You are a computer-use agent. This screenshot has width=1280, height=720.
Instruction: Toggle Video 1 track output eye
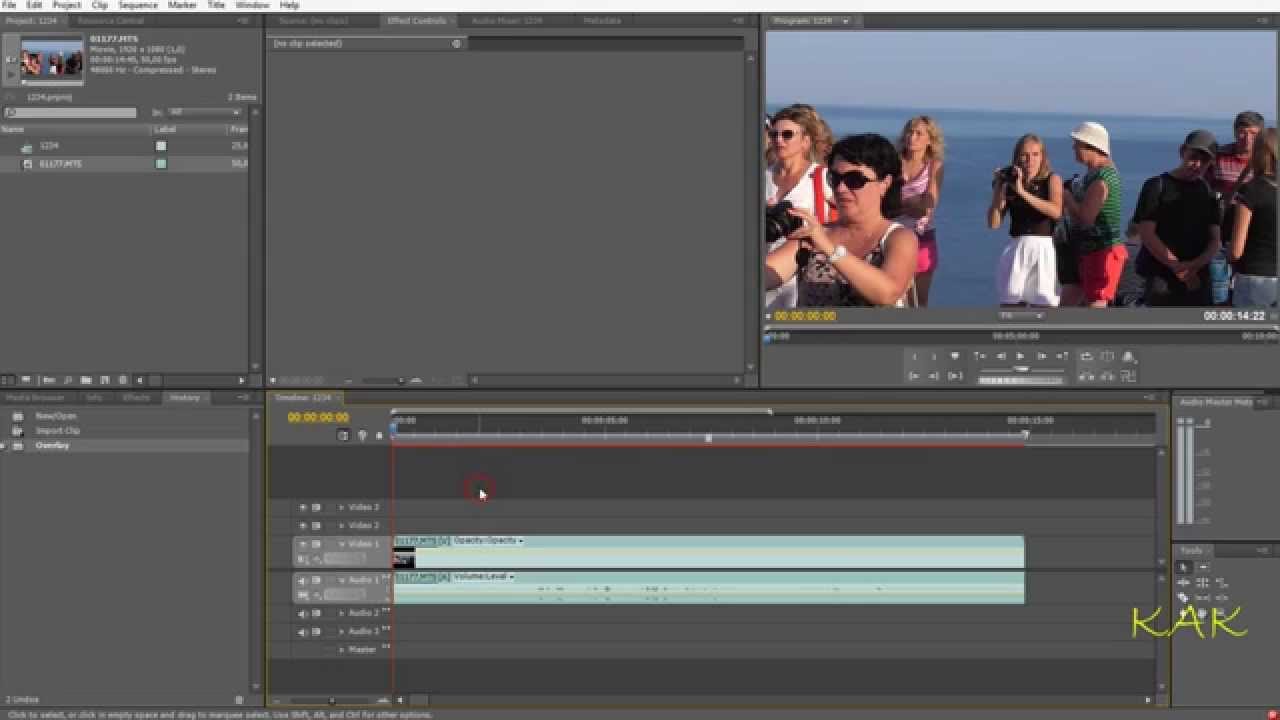pyautogui.click(x=303, y=544)
